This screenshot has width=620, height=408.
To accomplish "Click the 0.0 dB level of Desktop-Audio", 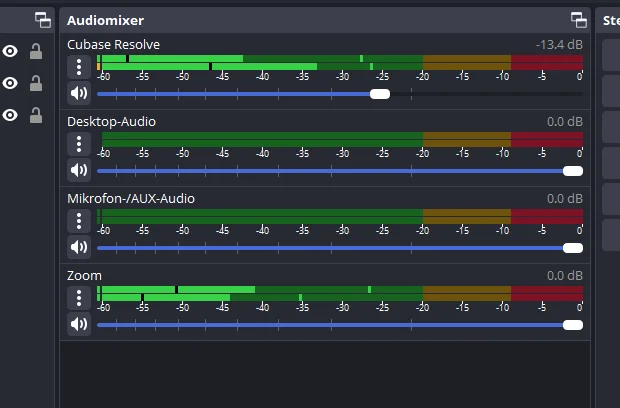I will (x=565, y=122).
